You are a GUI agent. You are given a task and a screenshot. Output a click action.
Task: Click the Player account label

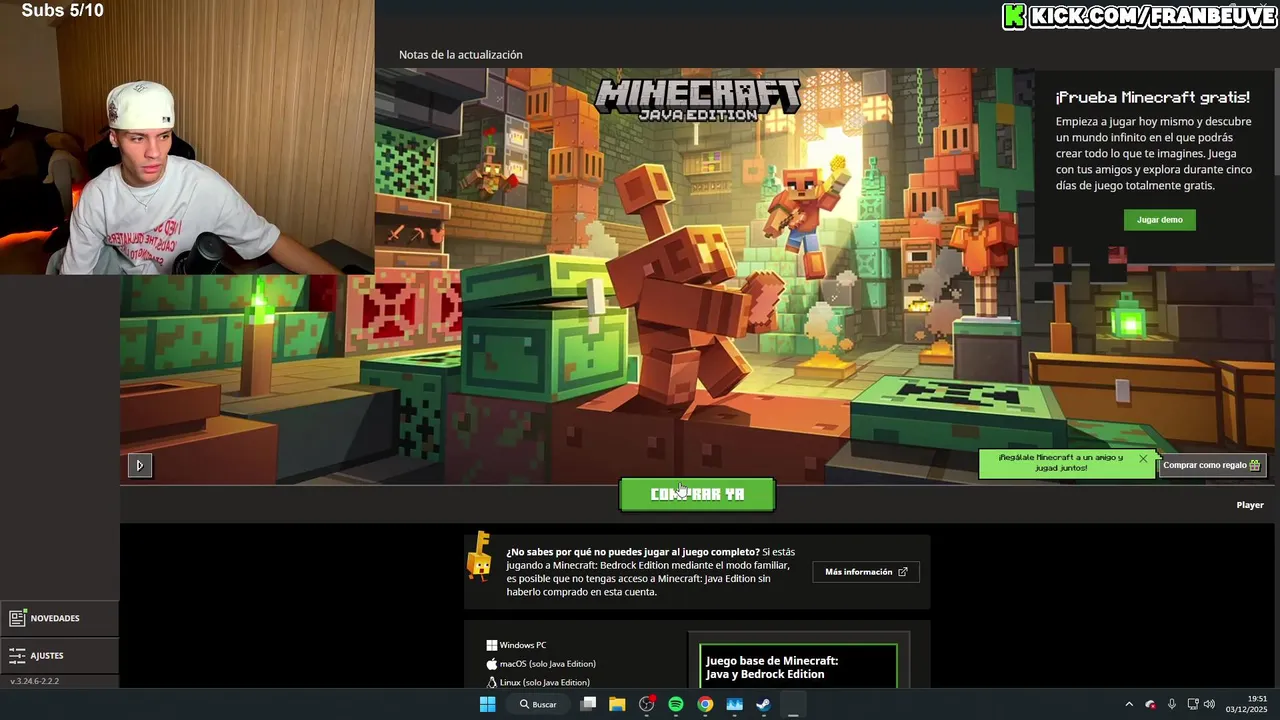(x=1250, y=505)
